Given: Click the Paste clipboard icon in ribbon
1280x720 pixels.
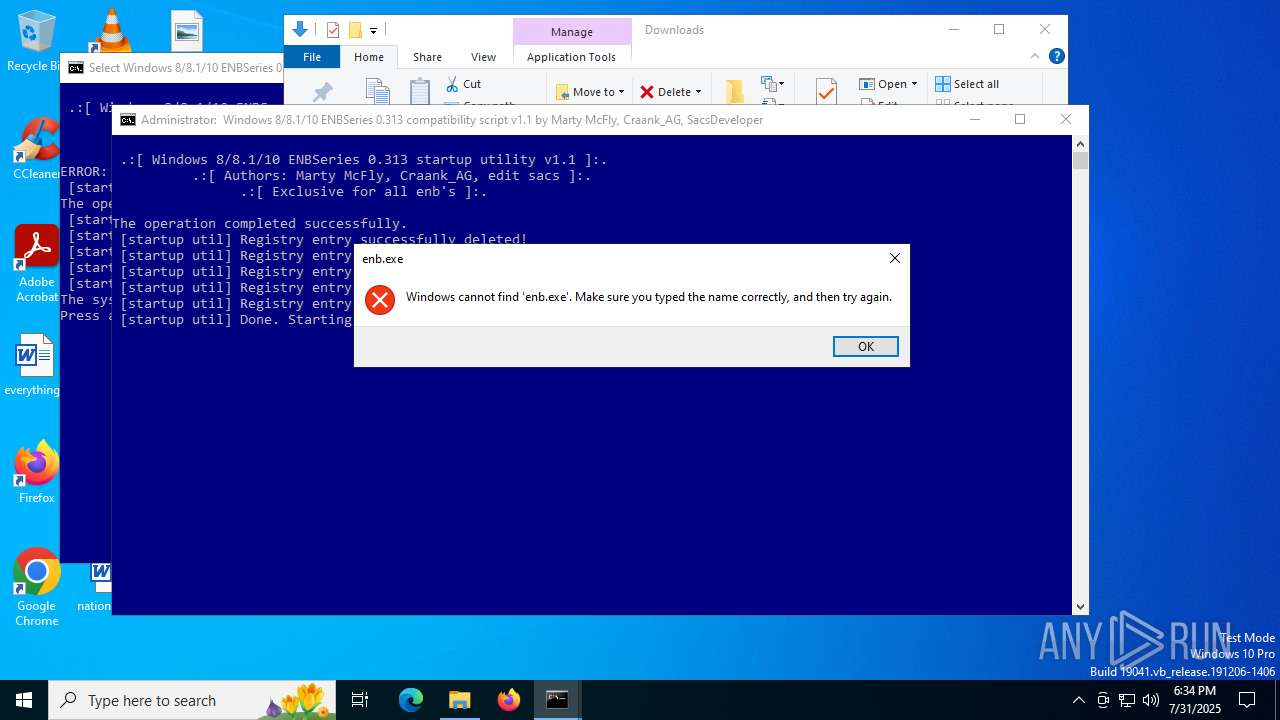Looking at the screenshot, I should coord(420,91).
